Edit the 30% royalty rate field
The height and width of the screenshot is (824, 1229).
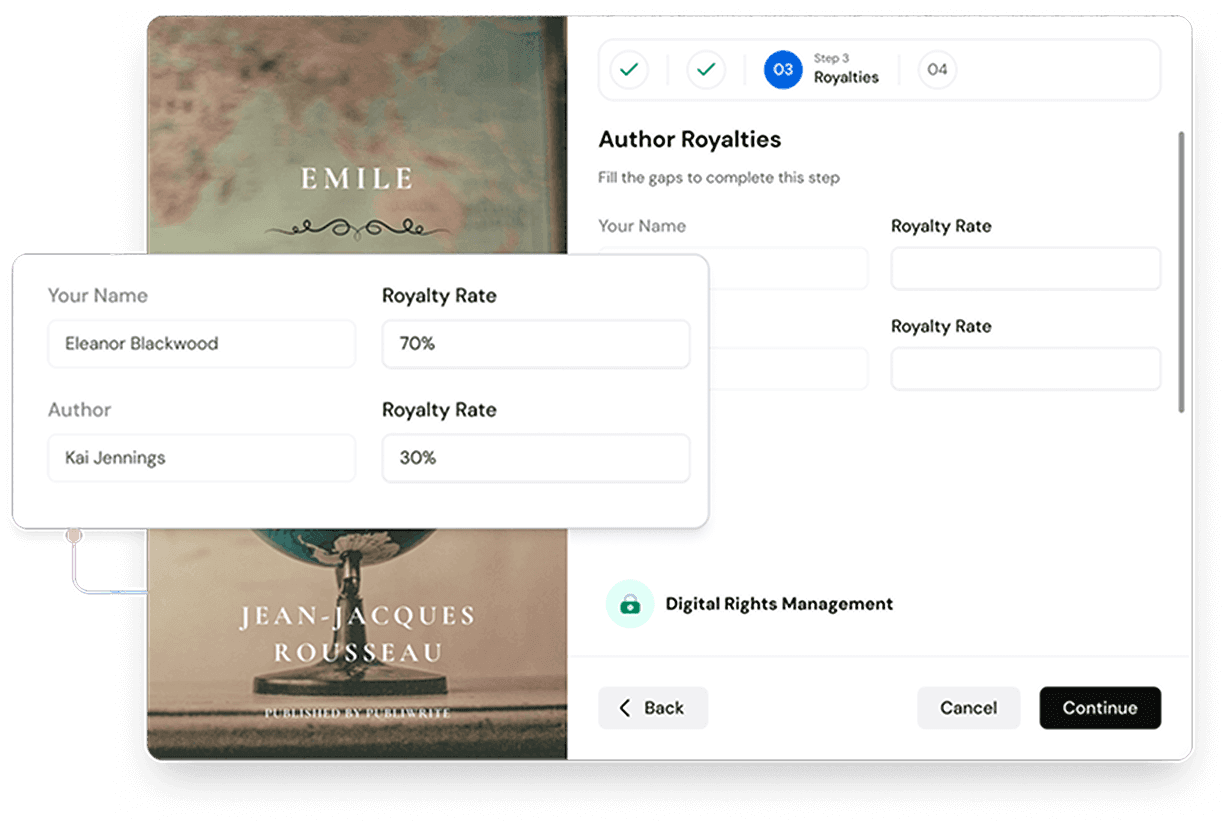click(x=536, y=458)
